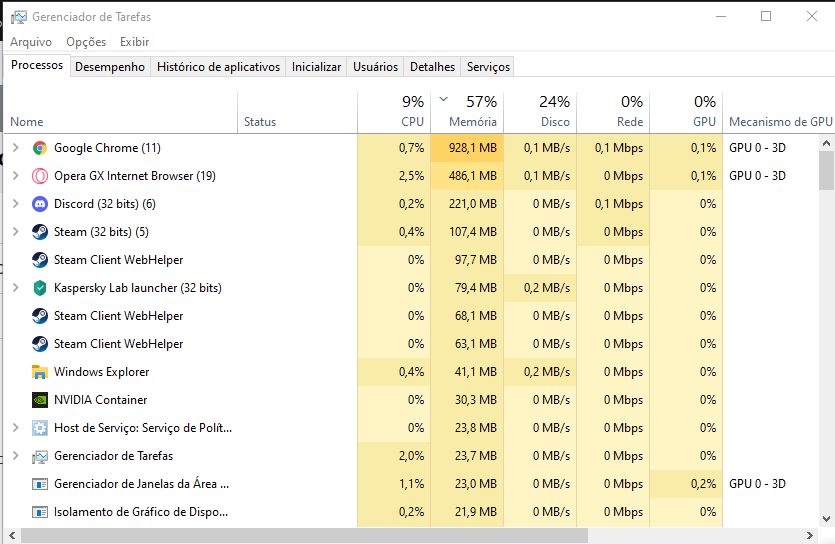Sort by Mecanismo de GPU column header
The height and width of the screenshot is (544, 835).
pyautogui.click(x=779, y=112)
